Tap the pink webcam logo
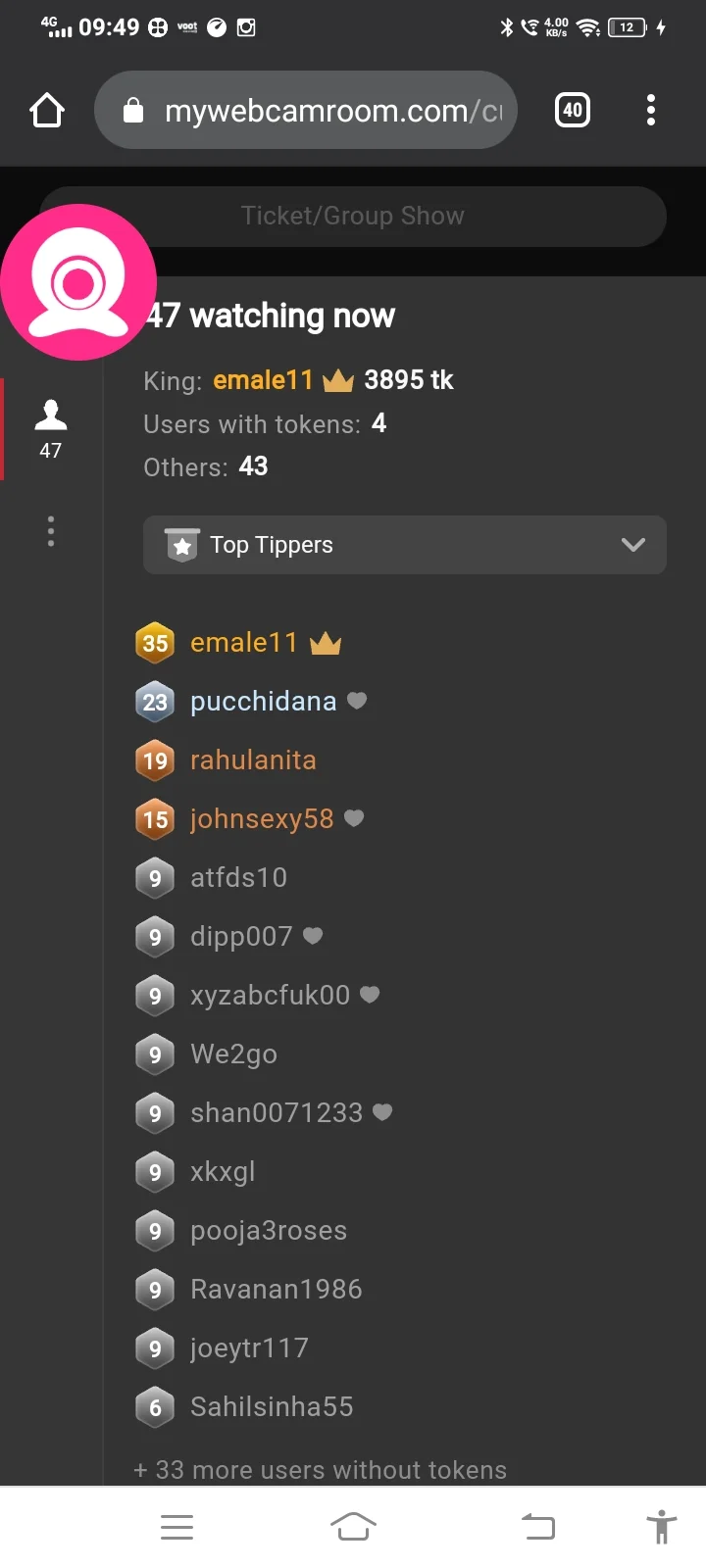Screen dimensions: 706x1568 click(78, 282)
